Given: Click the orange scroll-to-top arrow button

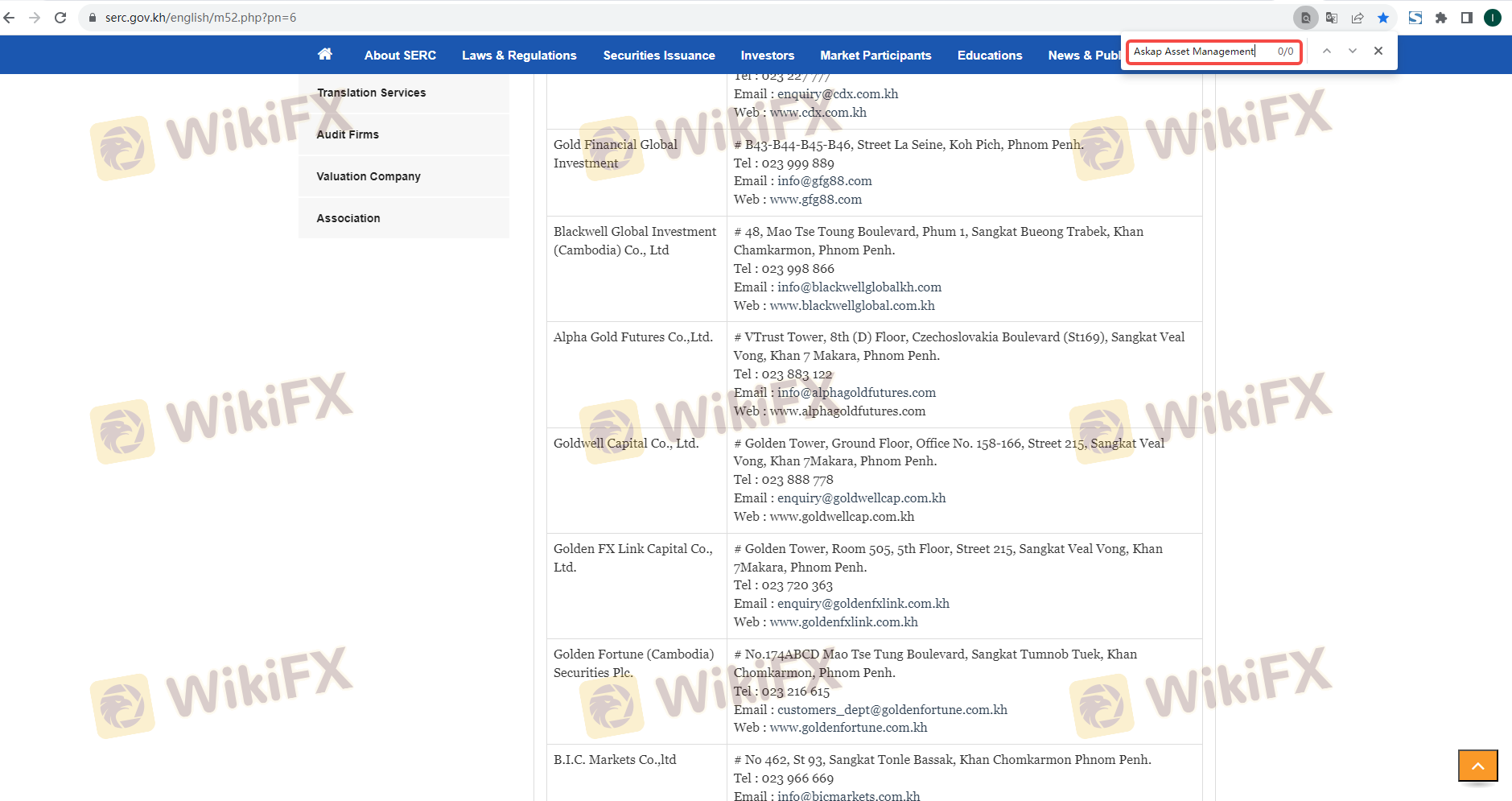Looking at the screenshot, I should point(1477,766).
